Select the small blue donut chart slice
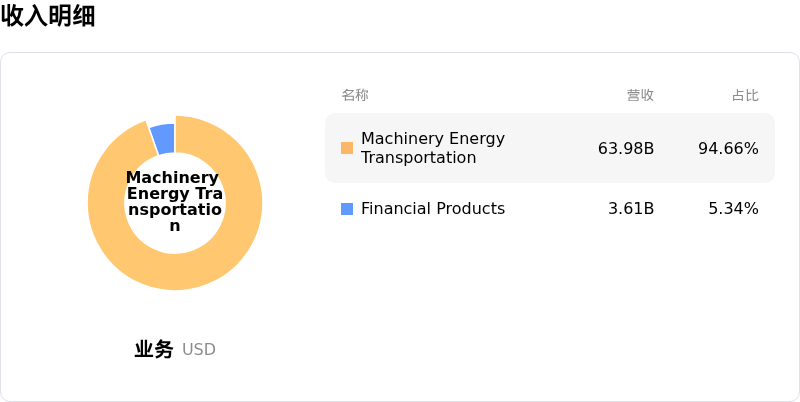The image size is (800, 402). point(163,138)
